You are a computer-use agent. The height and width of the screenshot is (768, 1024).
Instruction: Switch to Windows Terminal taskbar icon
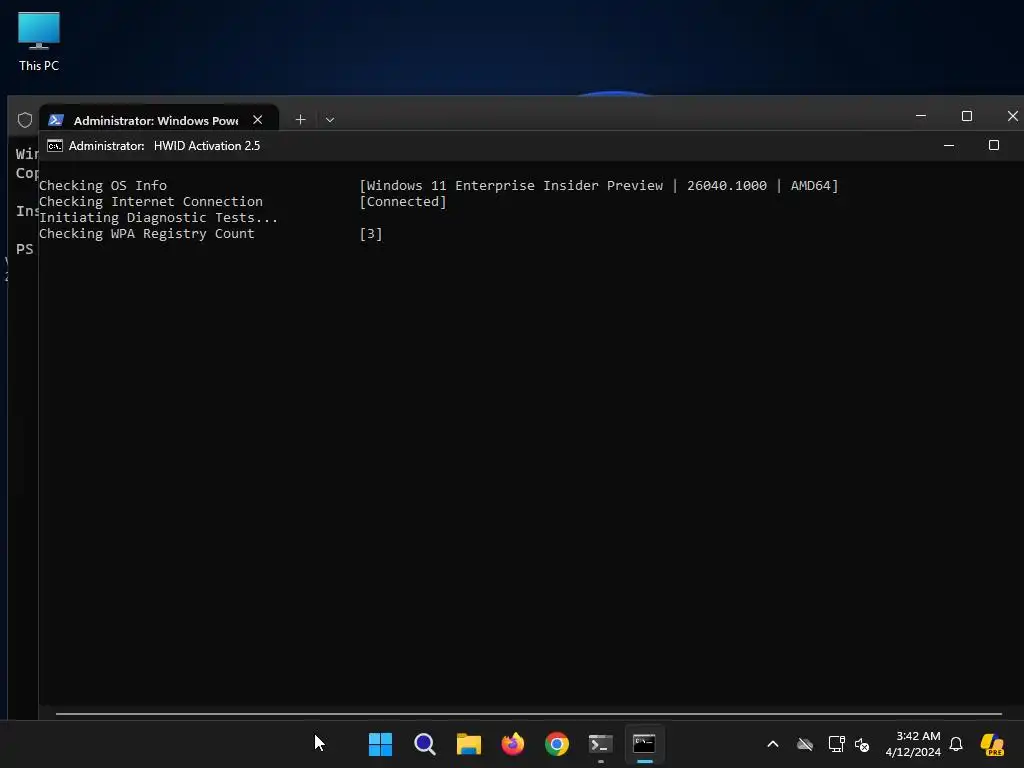601,744
